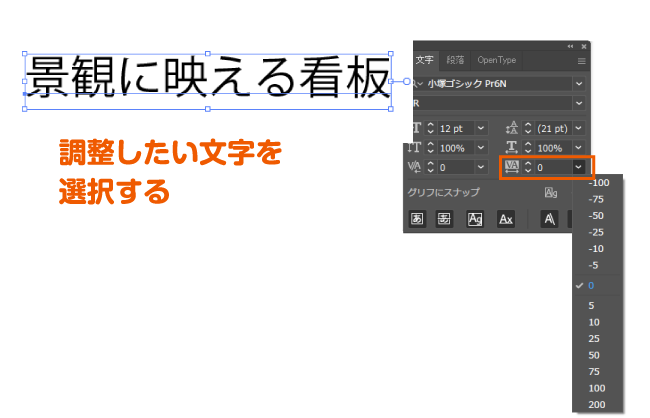Click the second glyph snap icon
The height and width of the screenshot is (418, 650).
click(445, 218)
